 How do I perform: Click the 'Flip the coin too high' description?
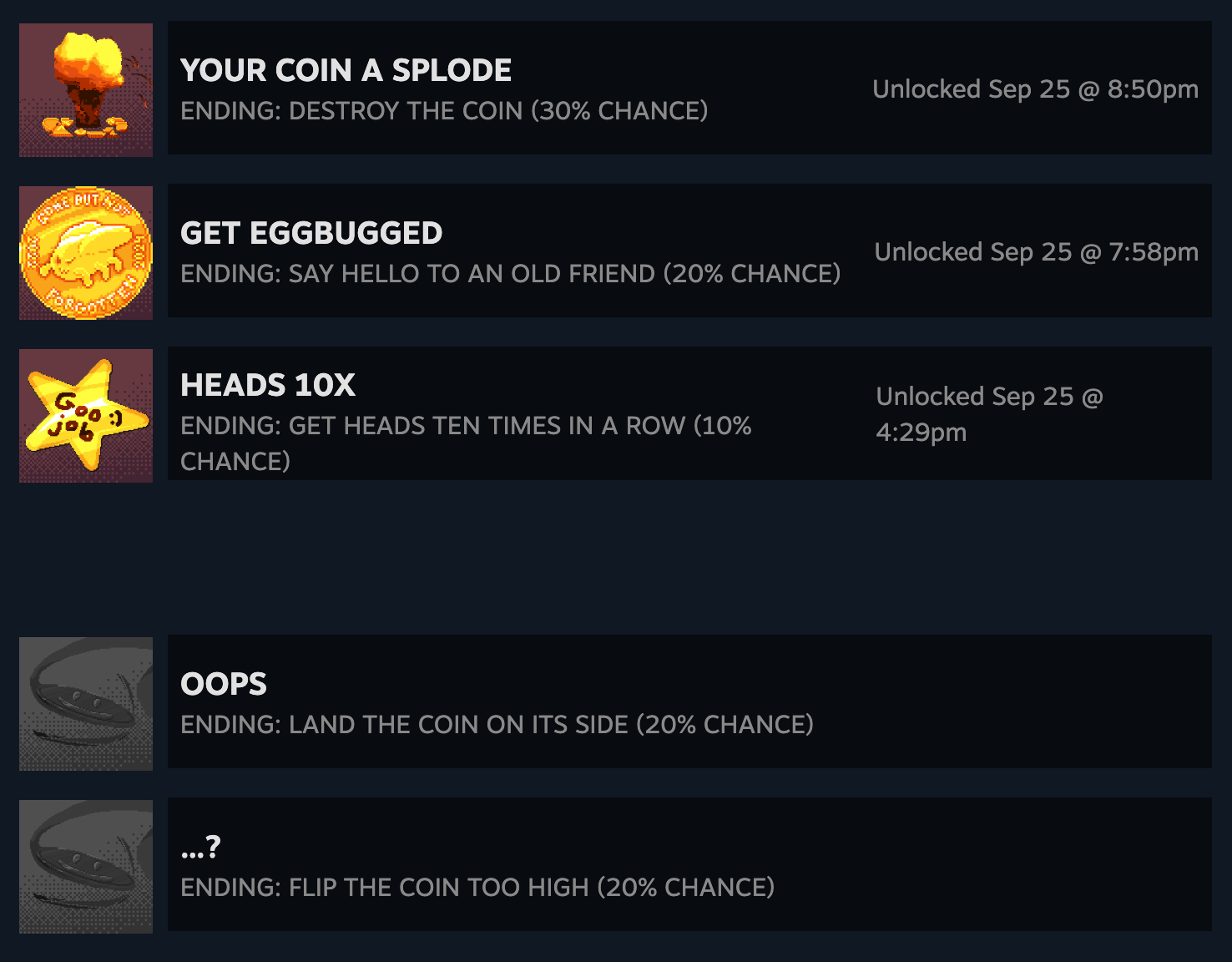click(477, 888)
